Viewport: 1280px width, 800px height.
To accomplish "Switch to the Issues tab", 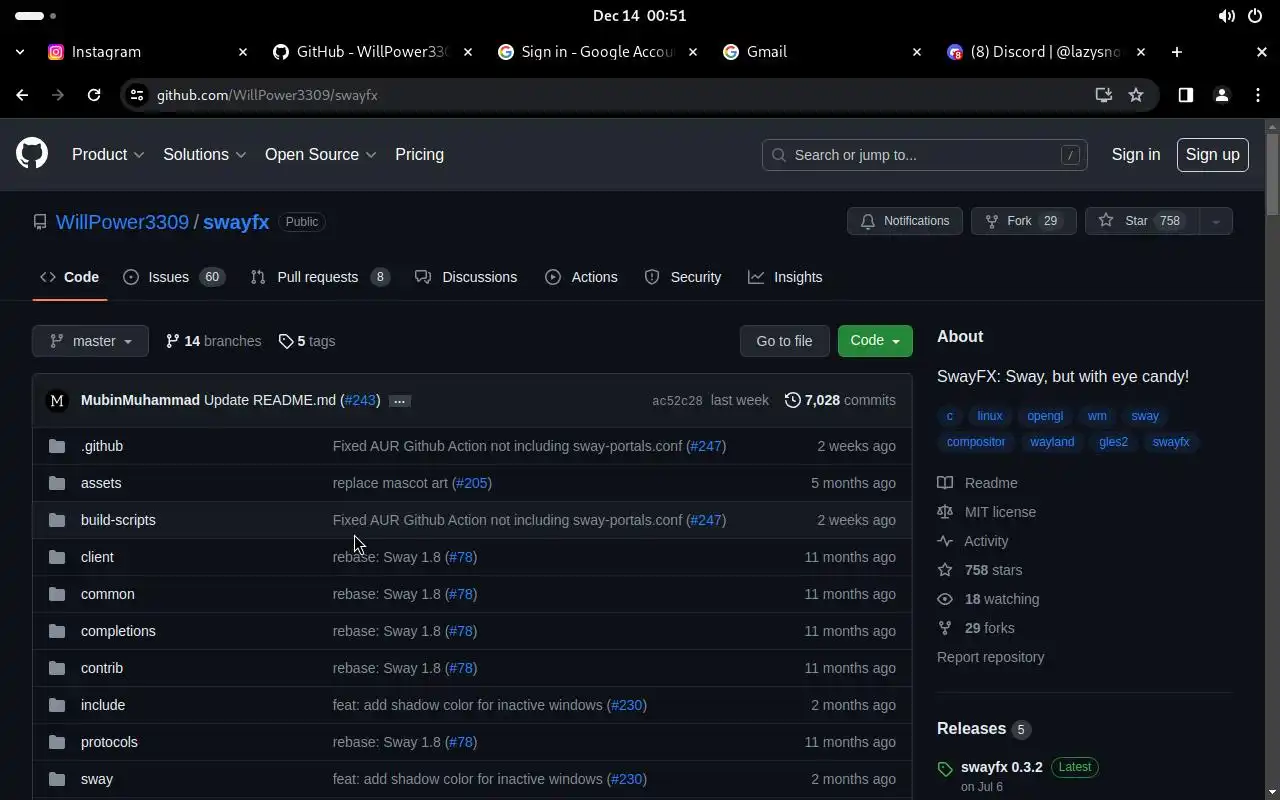I will pyautogui.click(x=174, y=277).
